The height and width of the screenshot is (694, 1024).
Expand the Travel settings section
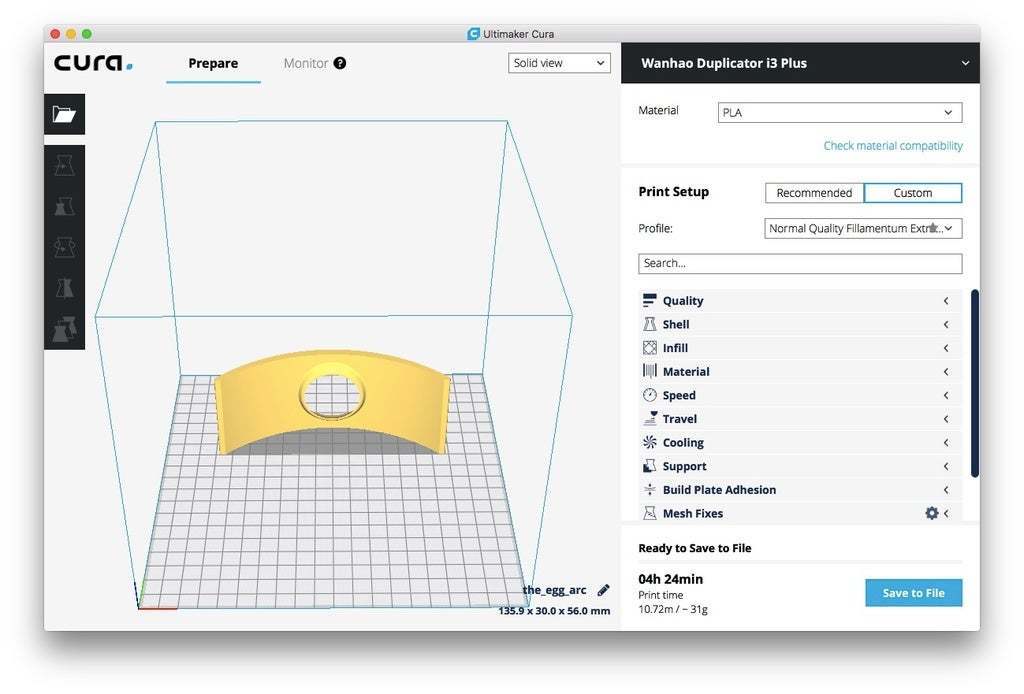coord(800,418)
